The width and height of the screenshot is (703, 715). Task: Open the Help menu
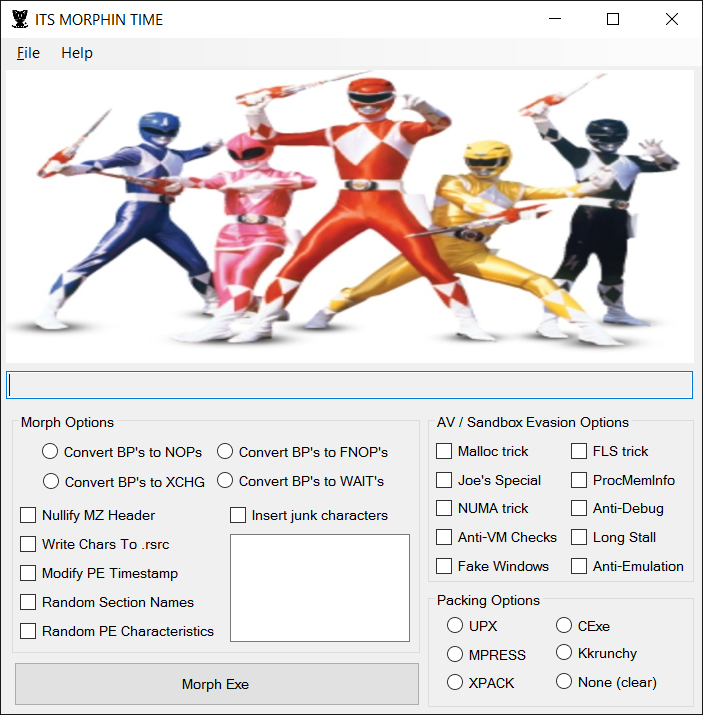[77, 53]
